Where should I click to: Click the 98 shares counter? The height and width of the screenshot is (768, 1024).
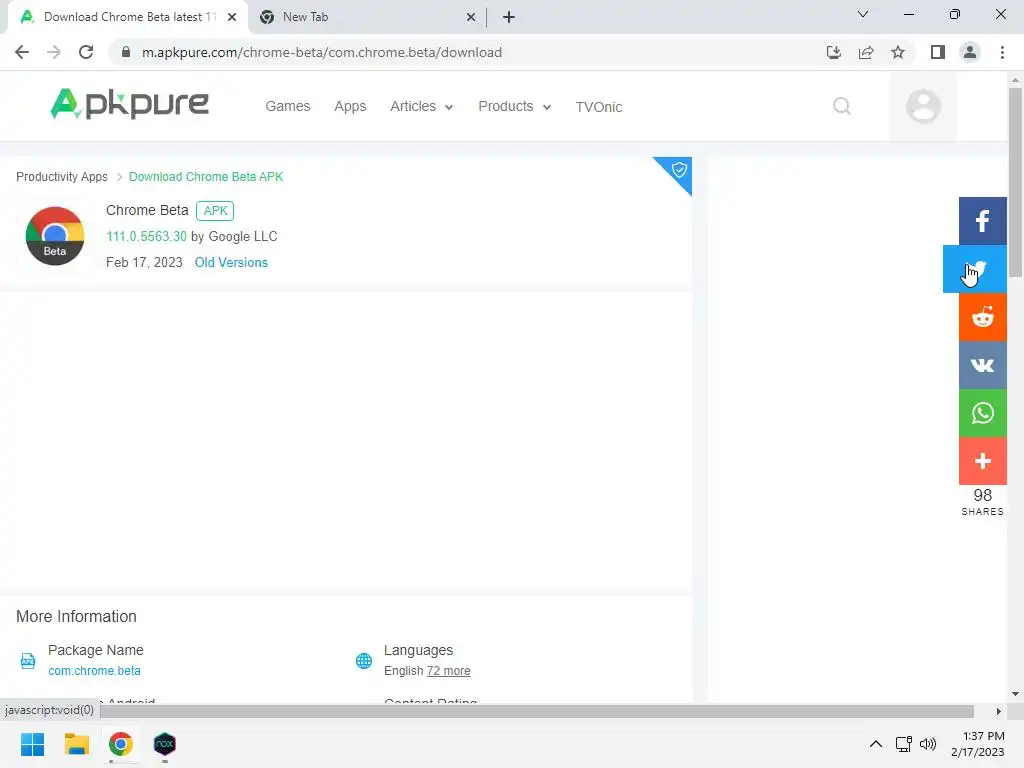tap(982, 502)
